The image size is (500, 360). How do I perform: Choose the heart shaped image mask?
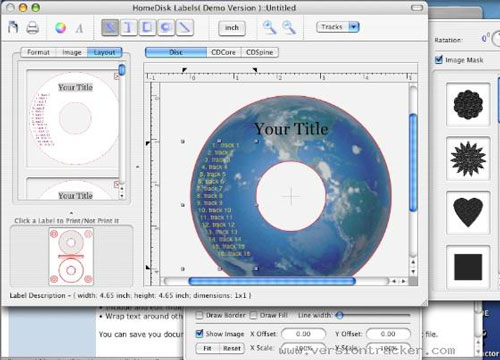tap(468, 212)
